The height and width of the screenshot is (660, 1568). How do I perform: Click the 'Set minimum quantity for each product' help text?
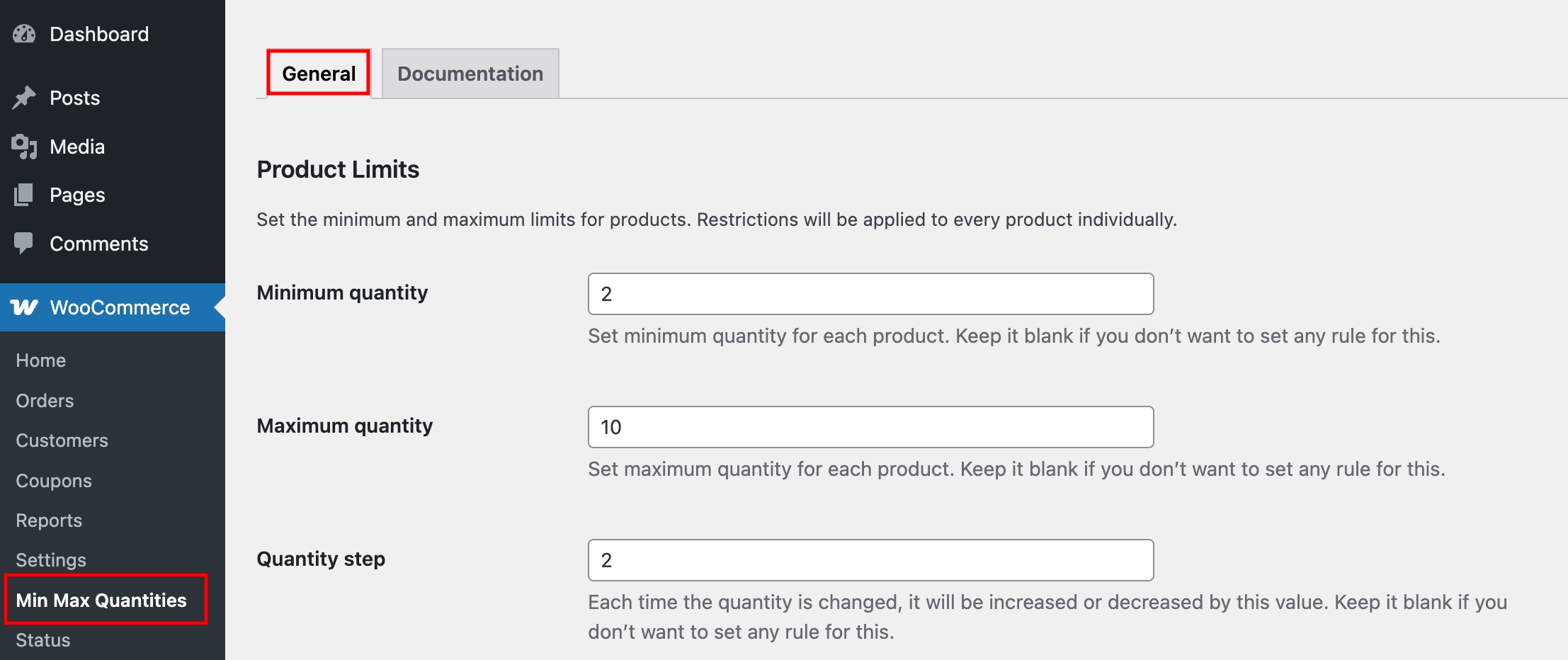coord(1014,336)
